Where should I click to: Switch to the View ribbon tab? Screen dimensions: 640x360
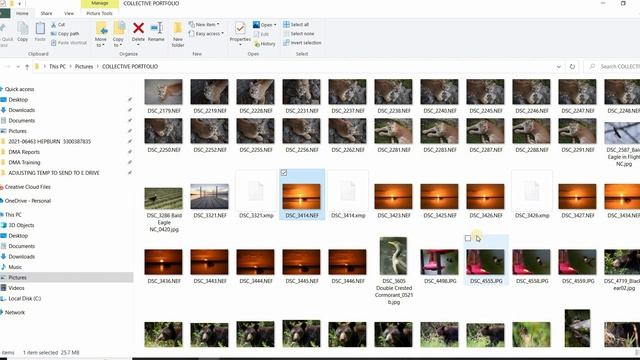pos(69,13)
